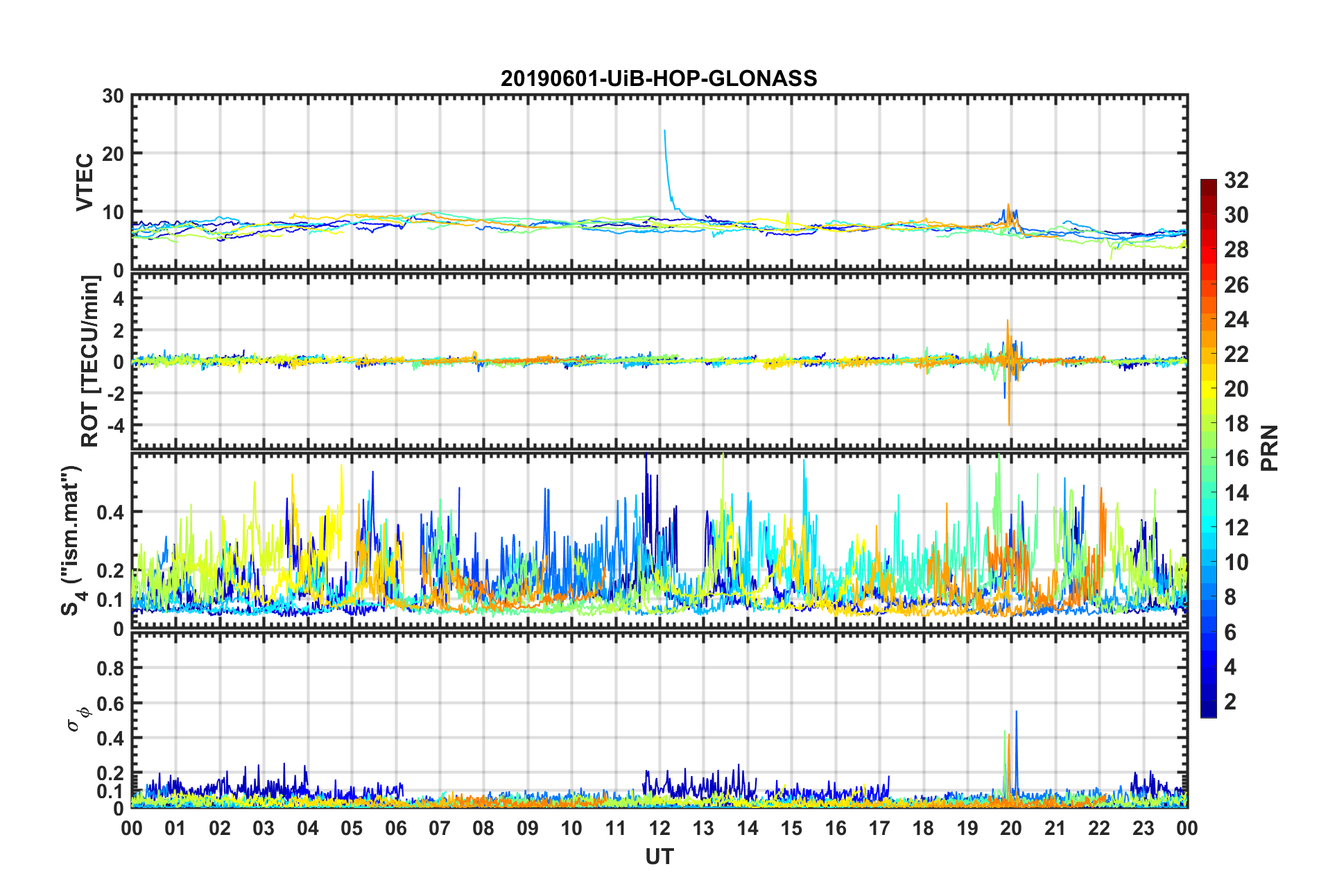Click the 0.8 tick on the sigma-phi axis
1319x896 pixels.
110,669
